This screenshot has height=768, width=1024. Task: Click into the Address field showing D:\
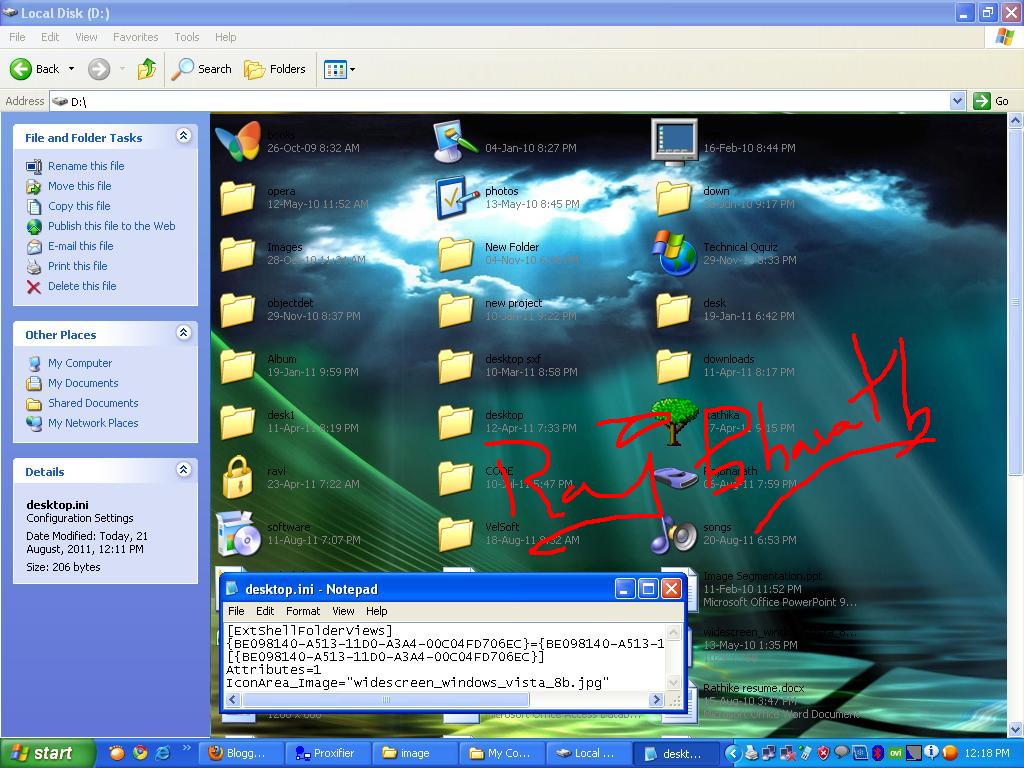pos(500,101)
